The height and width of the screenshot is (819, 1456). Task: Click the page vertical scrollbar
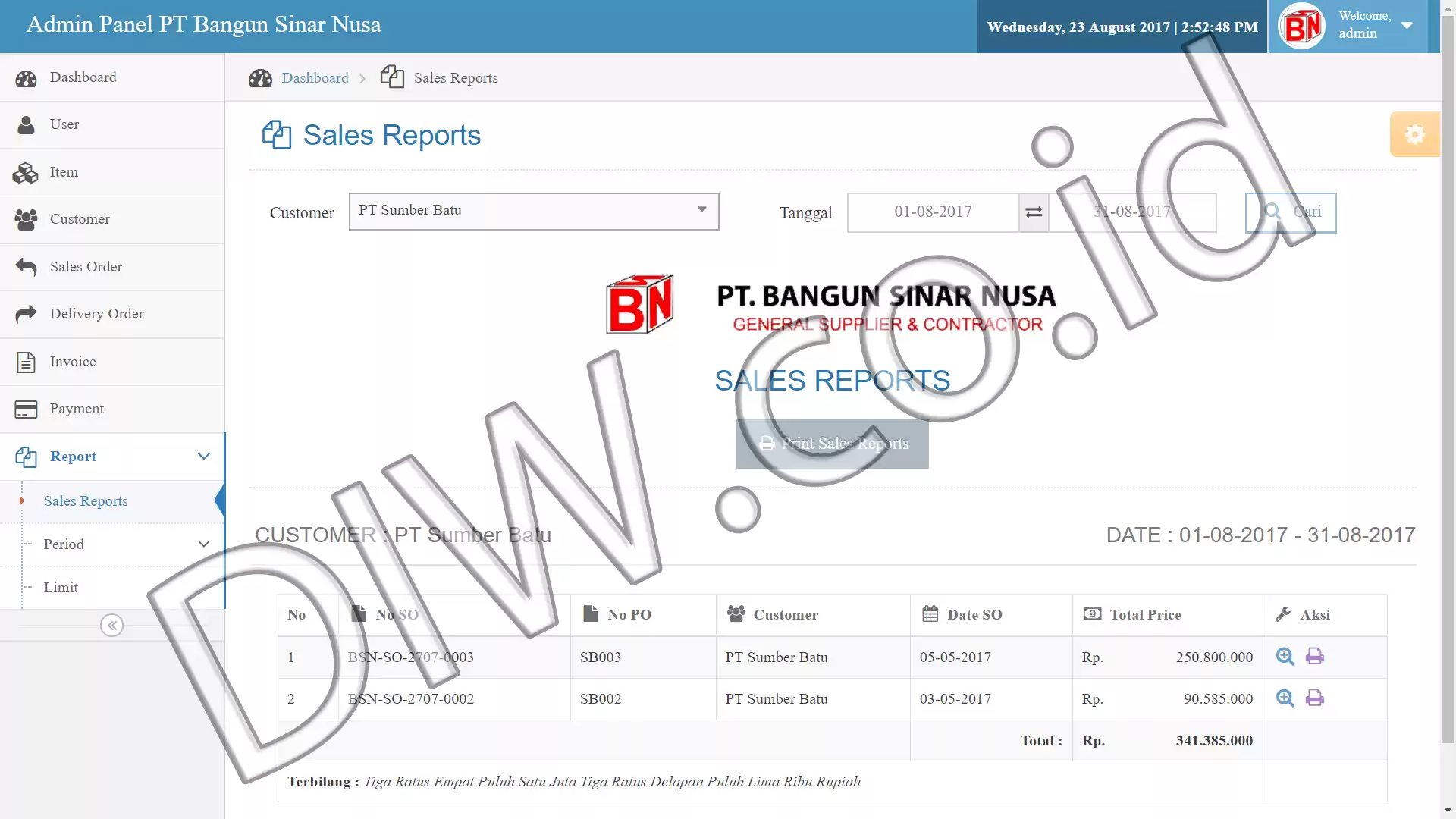coord(1448,379)
